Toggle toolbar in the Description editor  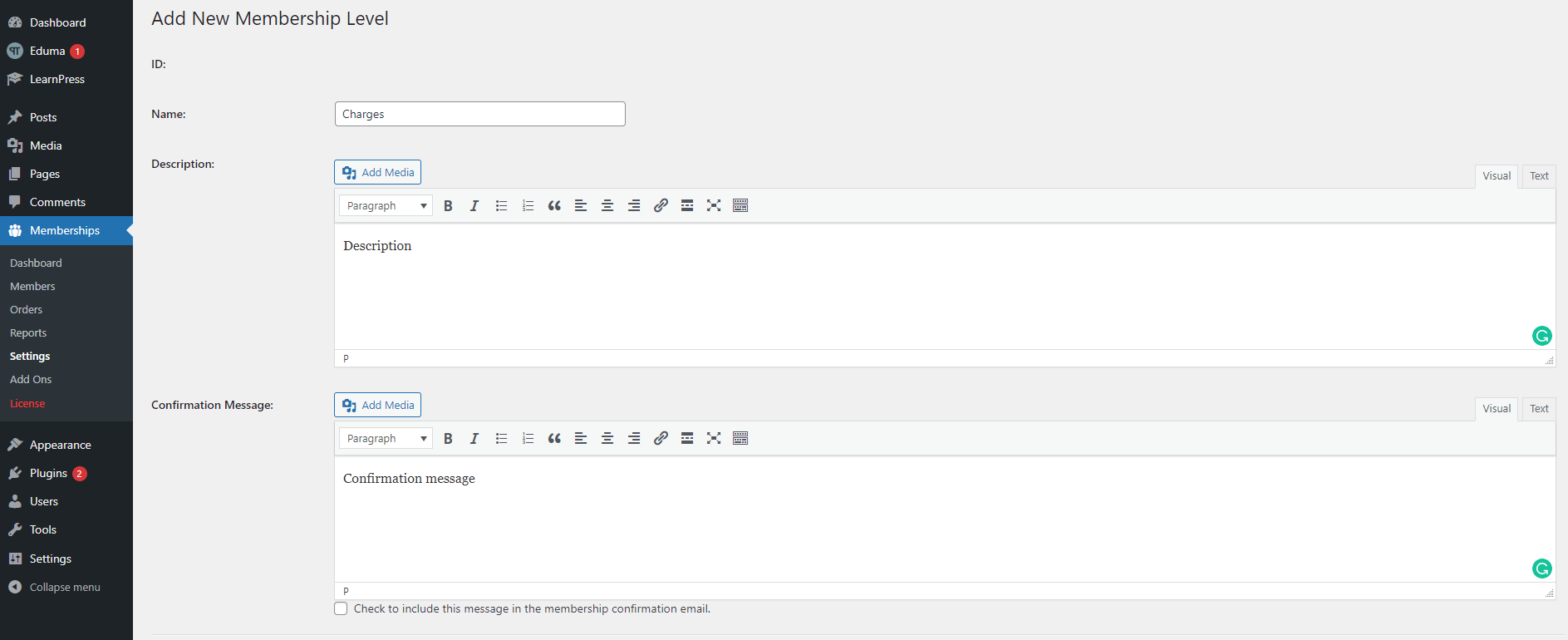click(x=740, y=205)
